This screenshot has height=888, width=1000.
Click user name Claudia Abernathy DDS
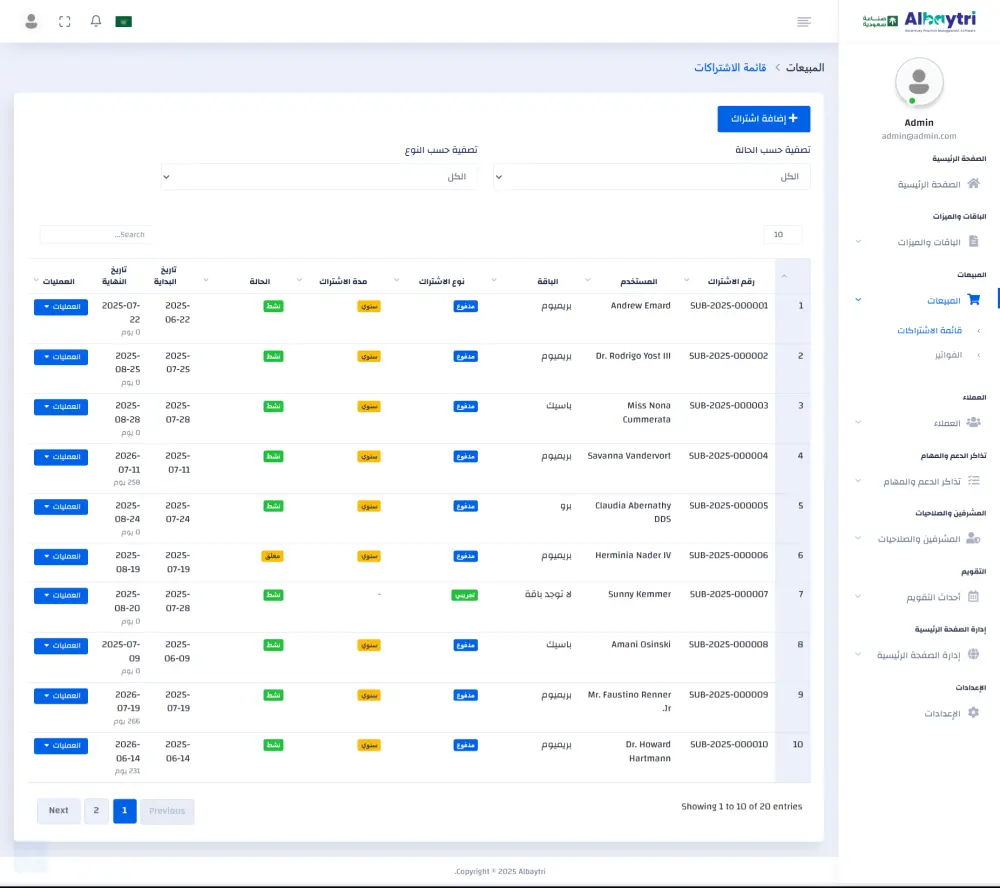coord(633,512)
